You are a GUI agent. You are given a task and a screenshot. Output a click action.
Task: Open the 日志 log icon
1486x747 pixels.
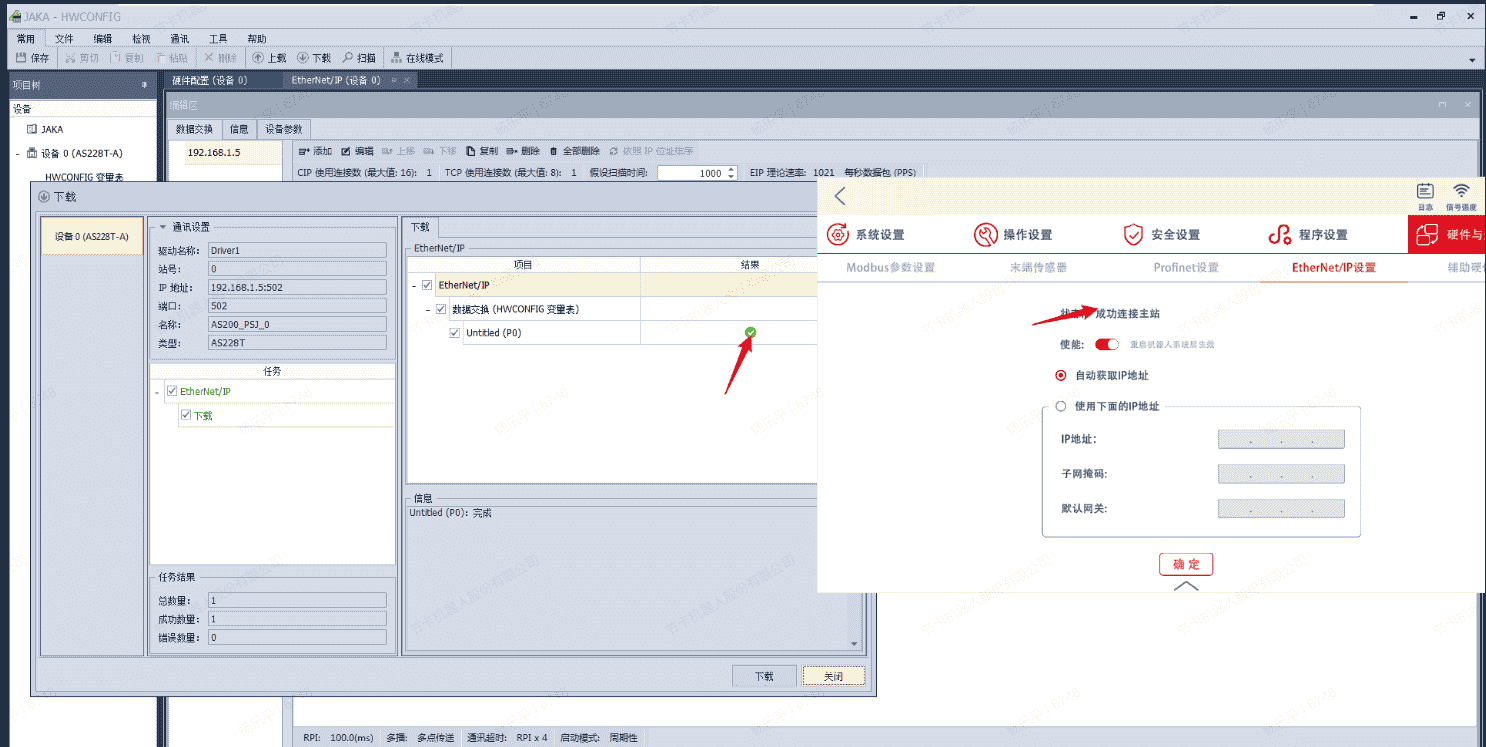1425,192
